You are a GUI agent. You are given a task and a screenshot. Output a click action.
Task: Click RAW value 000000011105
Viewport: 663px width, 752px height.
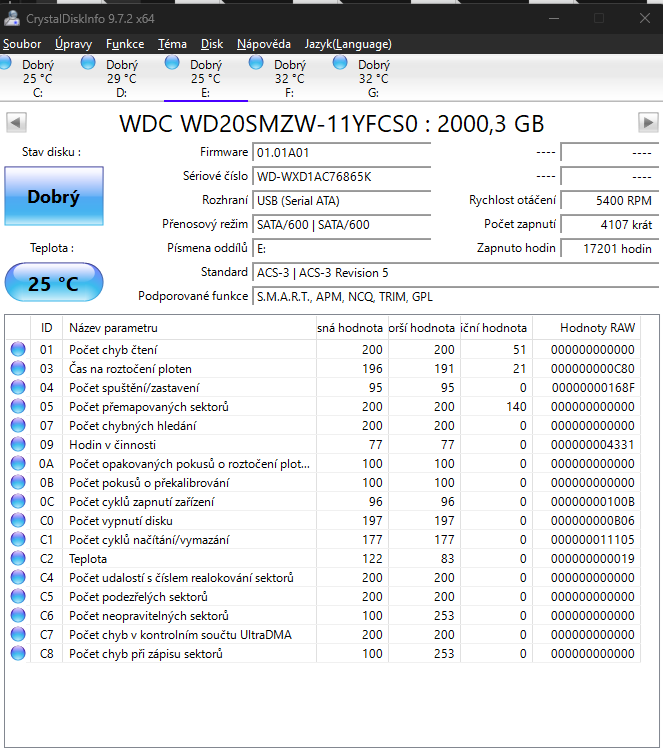click(x=592, y=540)
